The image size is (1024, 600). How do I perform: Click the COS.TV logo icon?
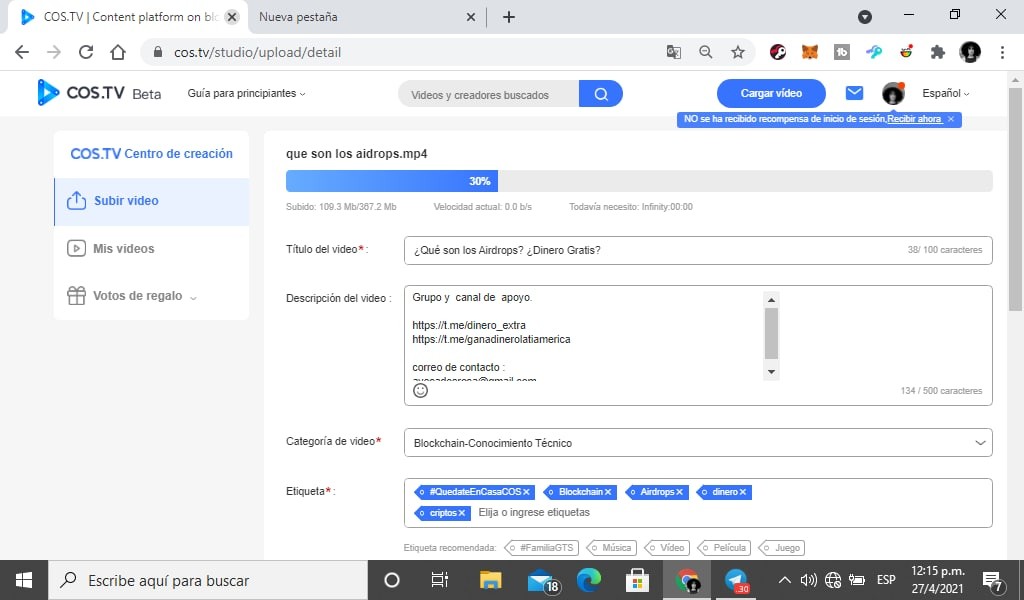48,93
